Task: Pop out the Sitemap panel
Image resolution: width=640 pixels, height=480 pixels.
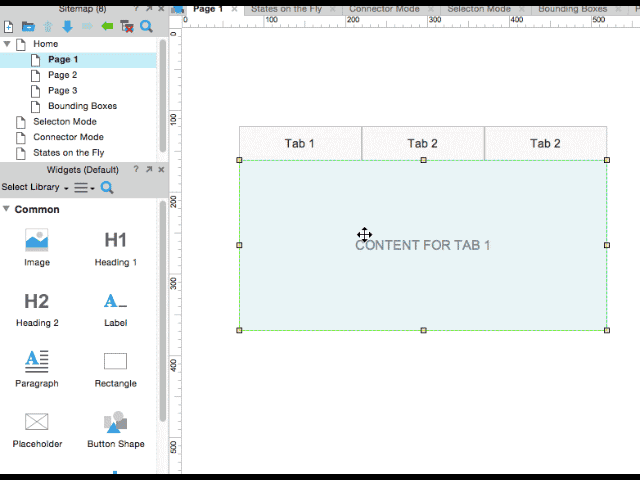Action: coord(149,9)
